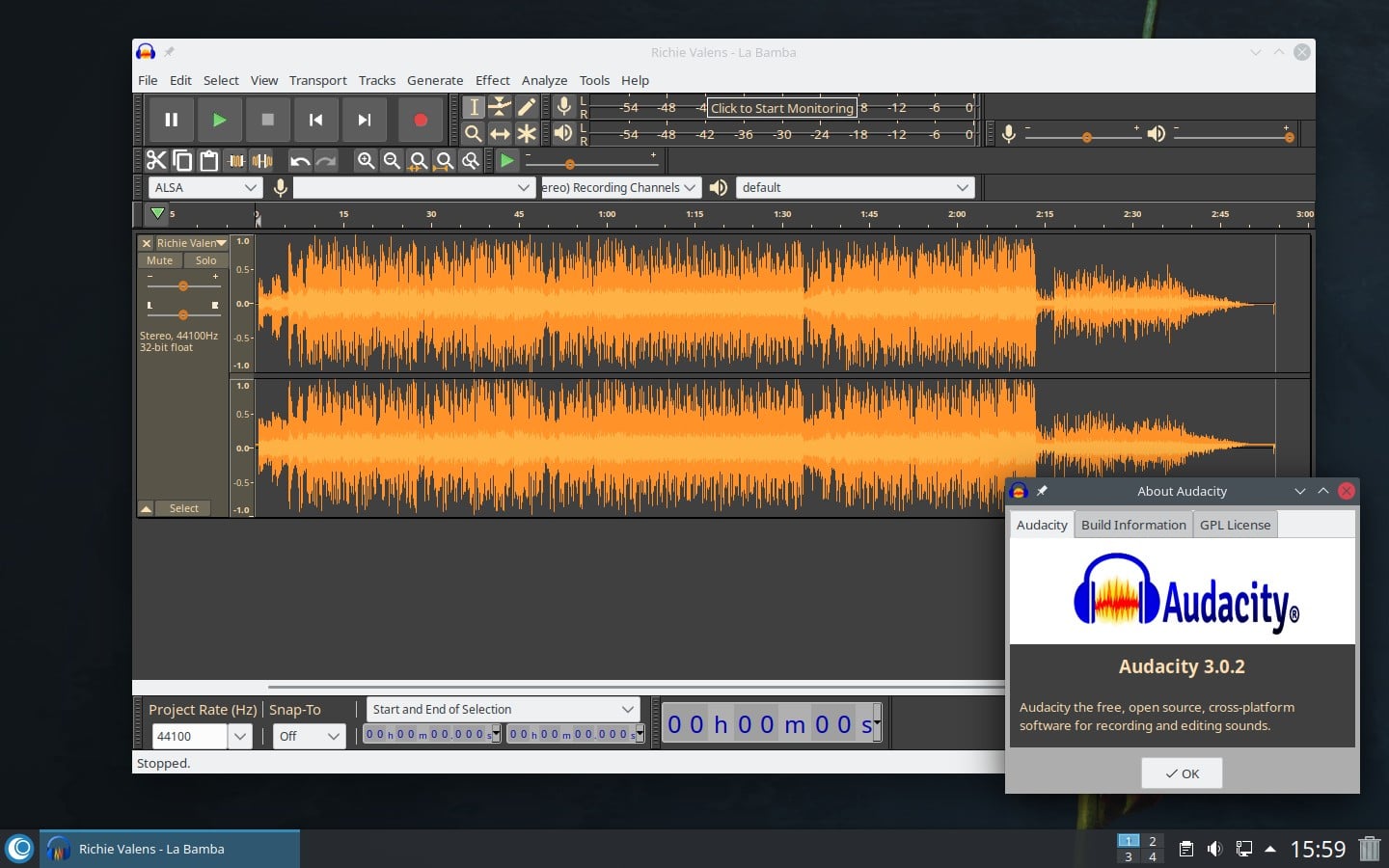
Task: Activate the Time Shift tool
Action: [x=501, y=134]
